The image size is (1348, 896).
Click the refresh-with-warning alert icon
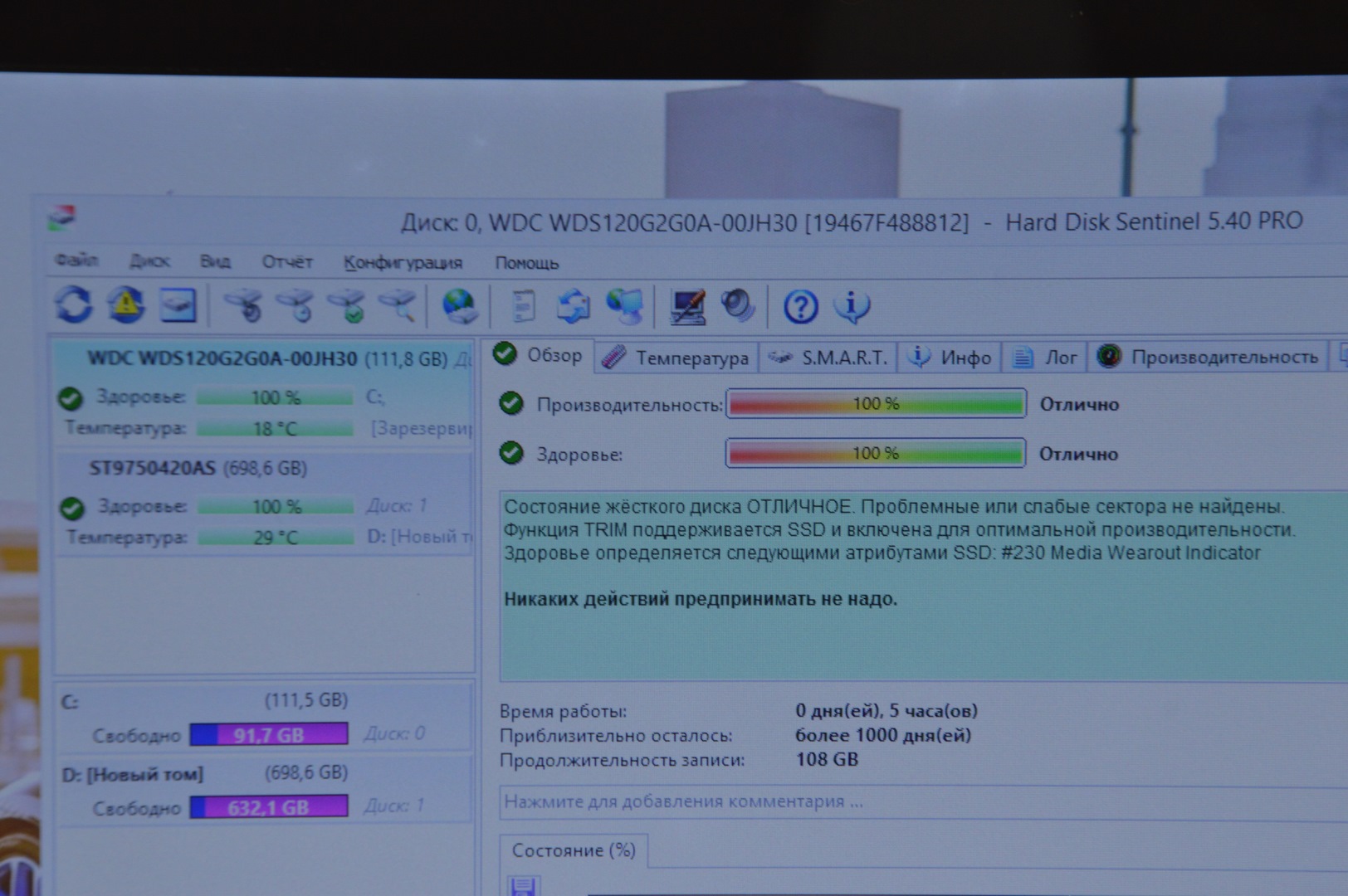point(125,305)
